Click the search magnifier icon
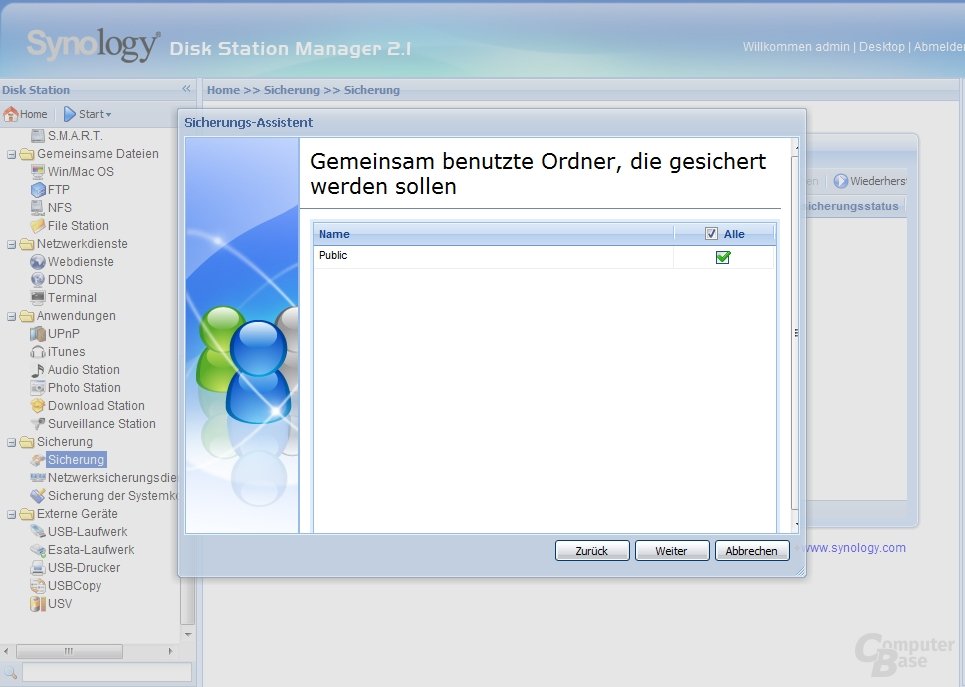This screenshot has height=687, width=965. [x=10, y=672]
